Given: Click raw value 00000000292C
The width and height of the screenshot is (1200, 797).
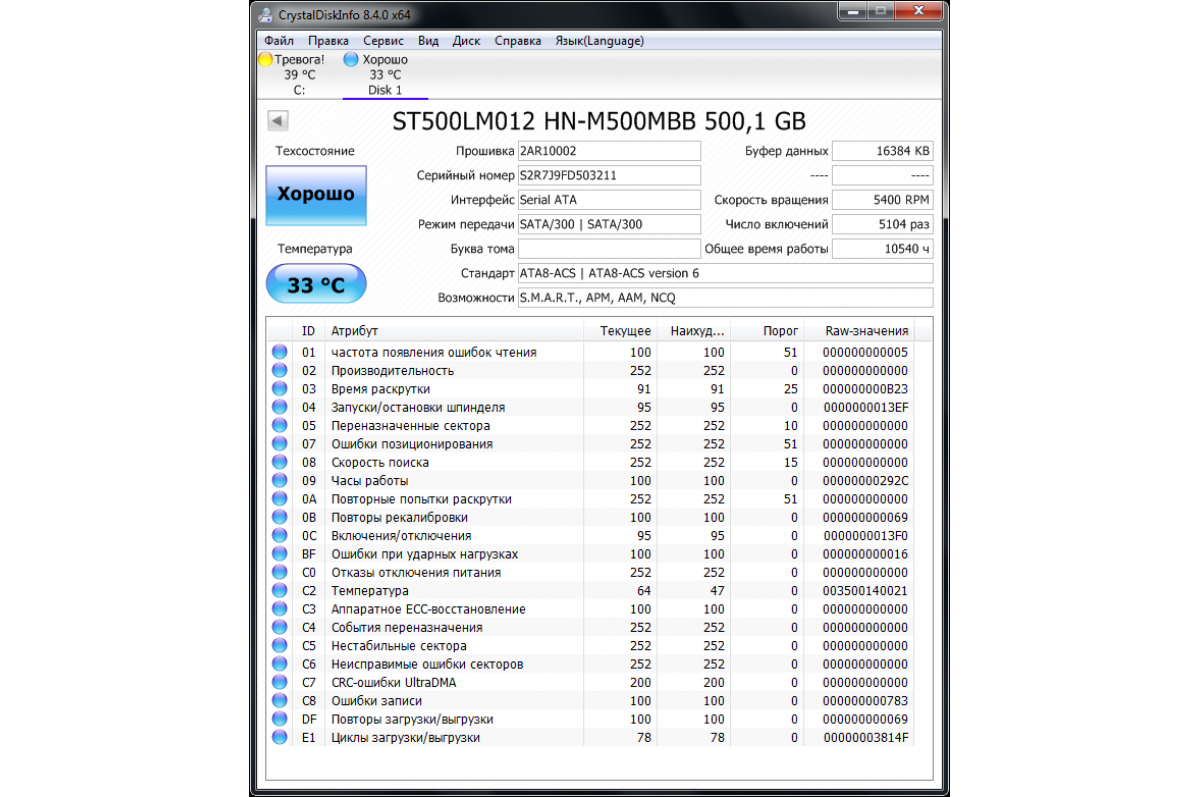Looking at the screenshot, I should (x=865, y=481).
